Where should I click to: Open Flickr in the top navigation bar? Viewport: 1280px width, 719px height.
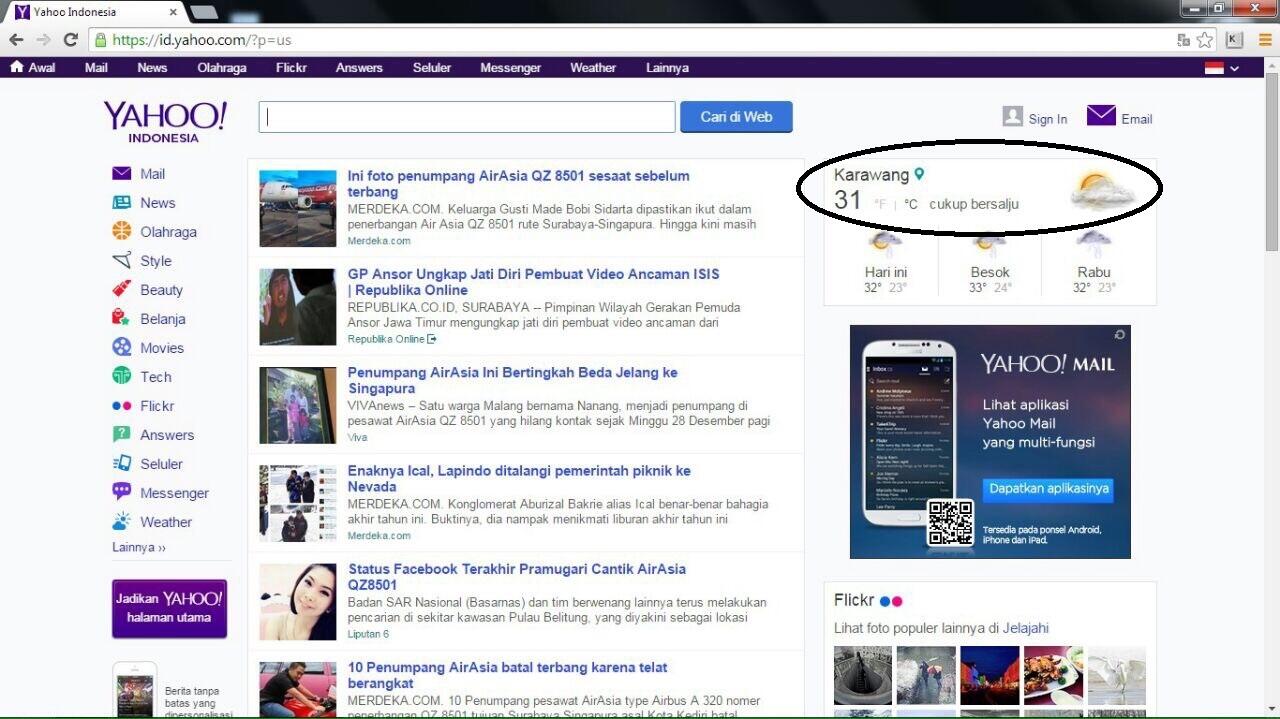(x=291, y=68)
